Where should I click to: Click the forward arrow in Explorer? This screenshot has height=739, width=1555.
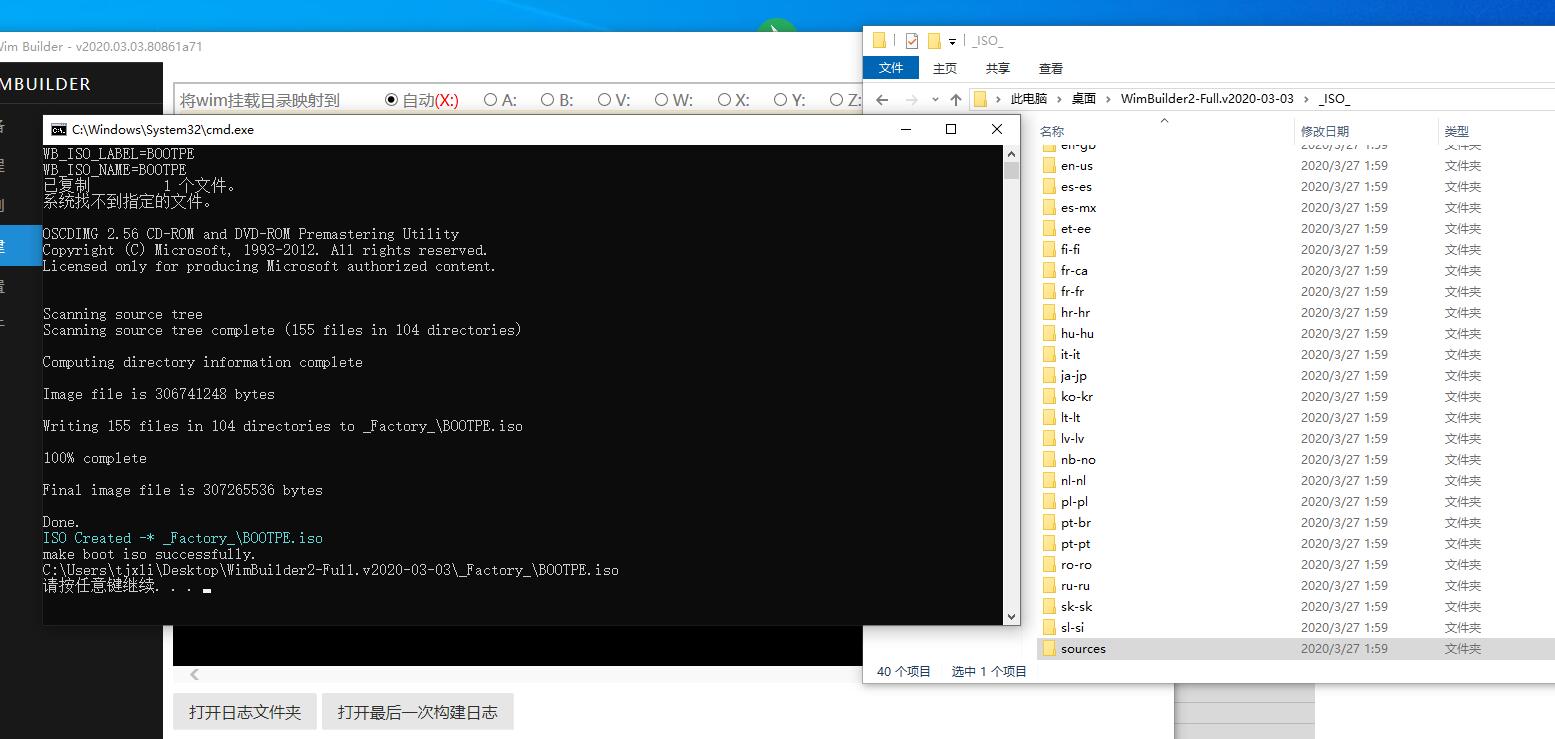tap(911, 99)
